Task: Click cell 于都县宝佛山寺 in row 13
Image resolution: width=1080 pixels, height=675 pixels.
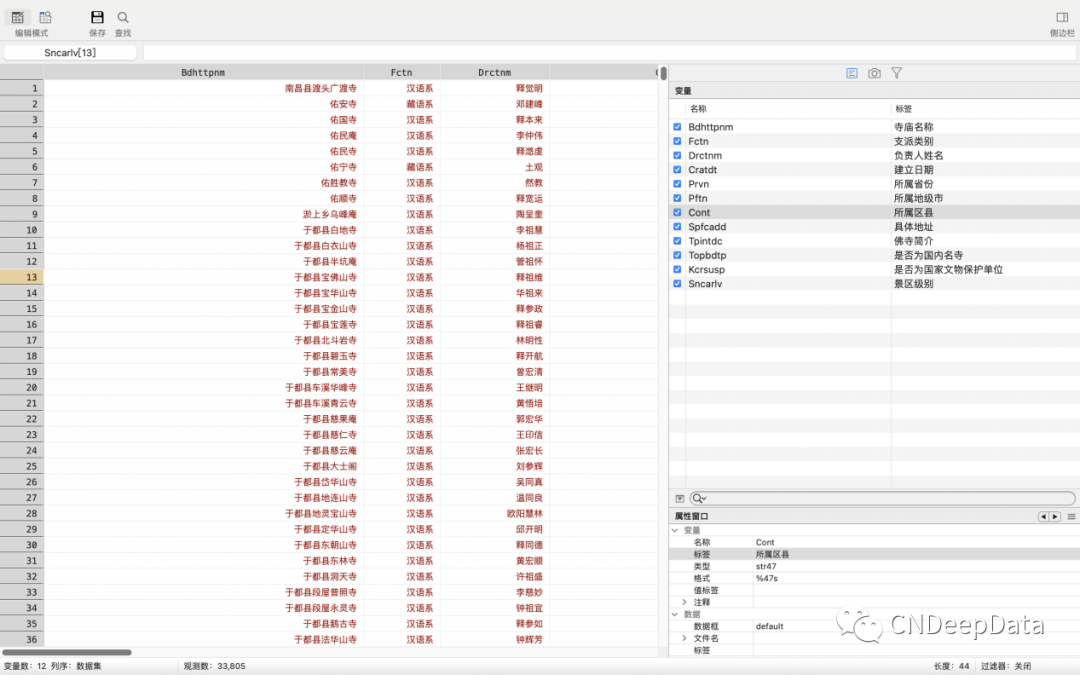Action: [x=325, y=277]
